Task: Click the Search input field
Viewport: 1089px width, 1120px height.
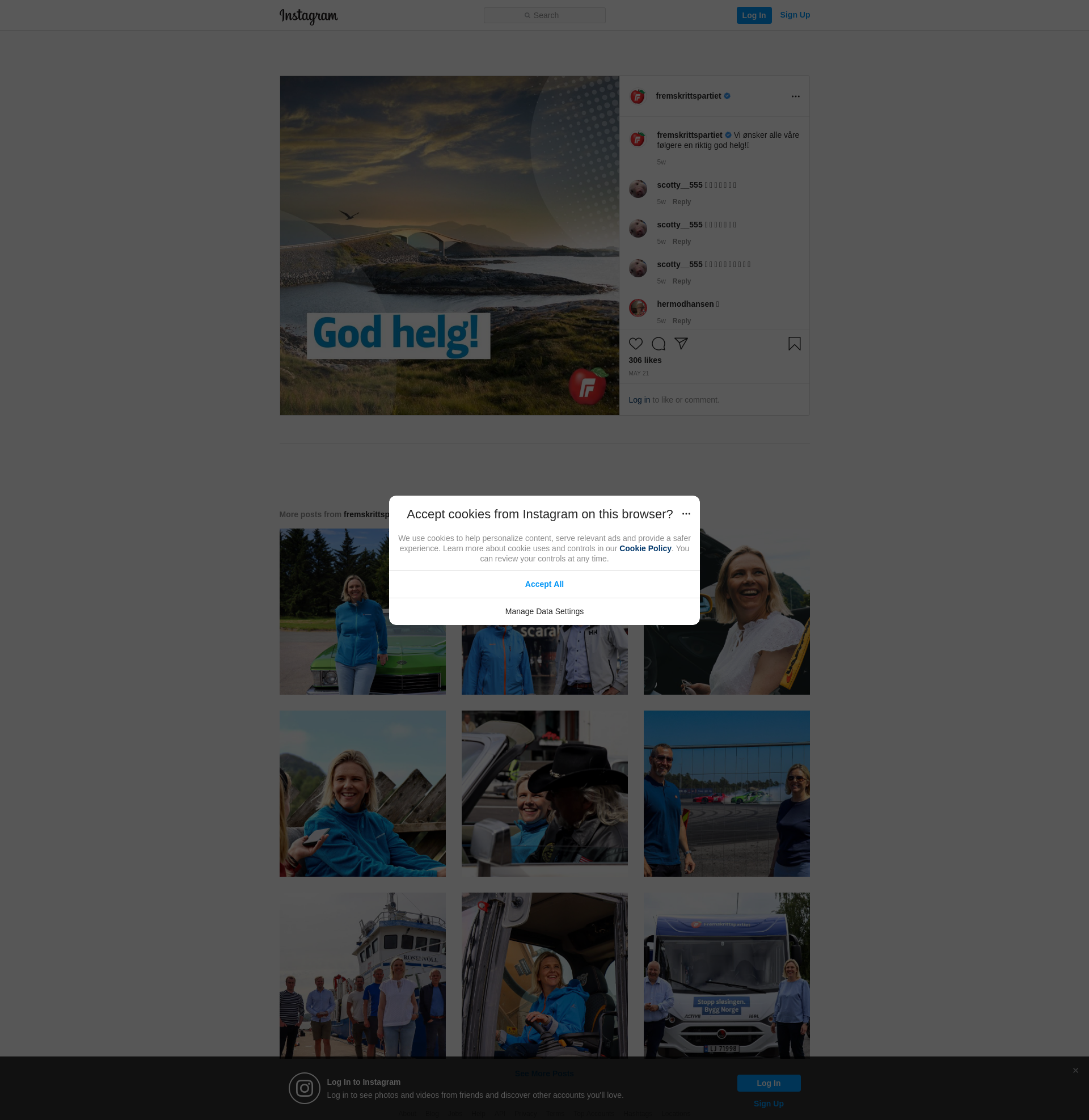Action: point(544,15)
